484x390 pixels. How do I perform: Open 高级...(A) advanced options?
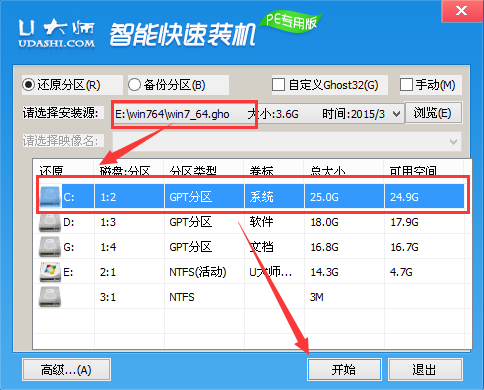(x=66, y=370)
